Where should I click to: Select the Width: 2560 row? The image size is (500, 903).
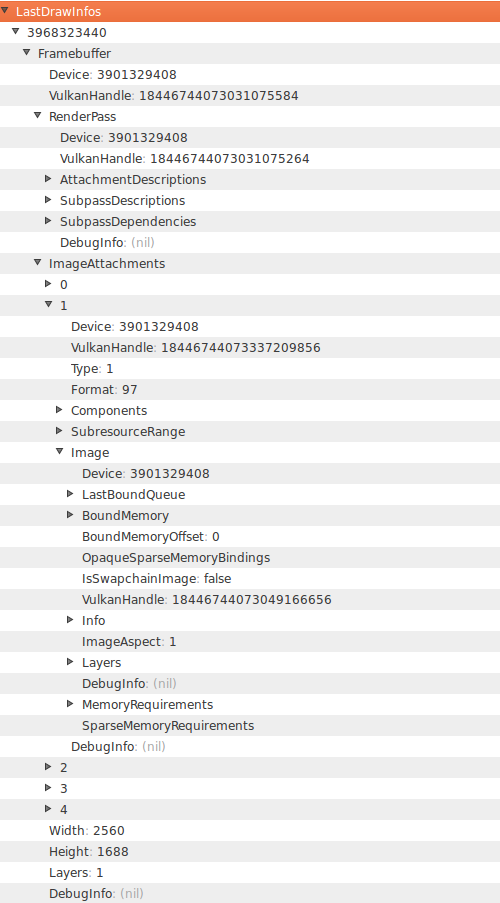click(x=250, y=830)
